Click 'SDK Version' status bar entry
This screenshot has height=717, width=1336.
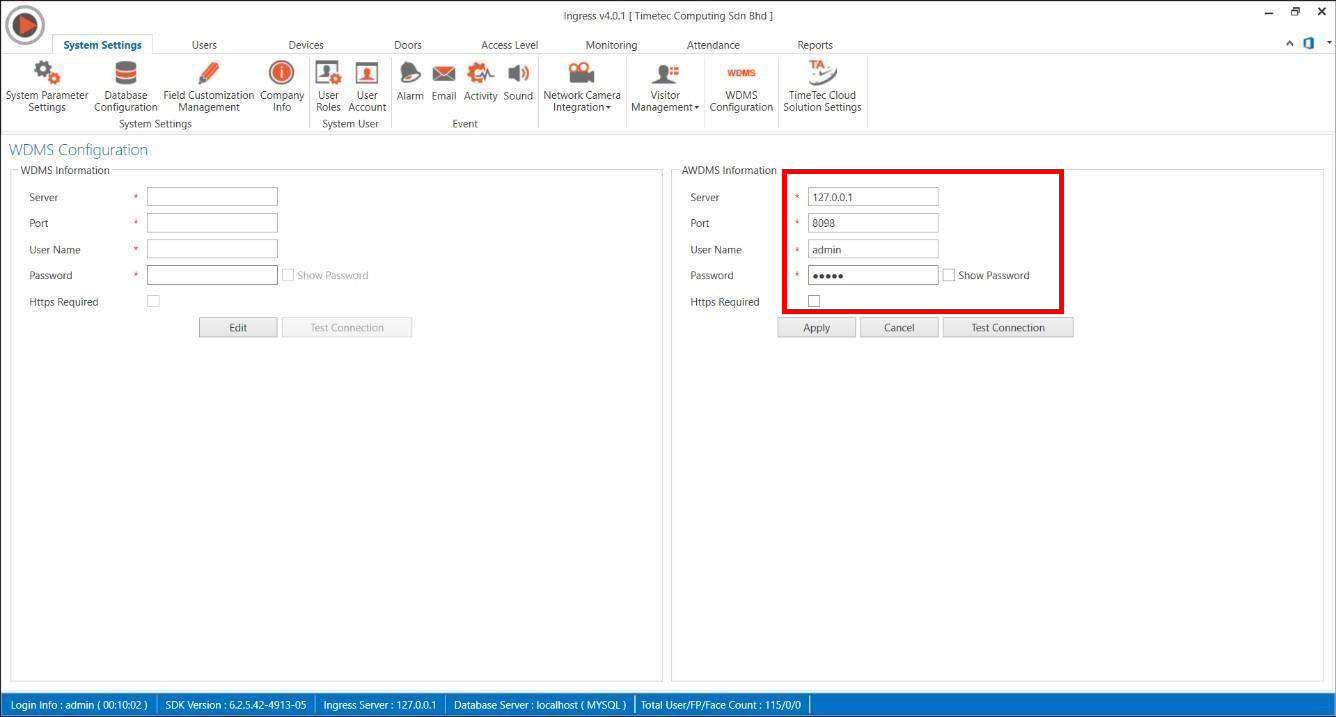pos(236,705)
